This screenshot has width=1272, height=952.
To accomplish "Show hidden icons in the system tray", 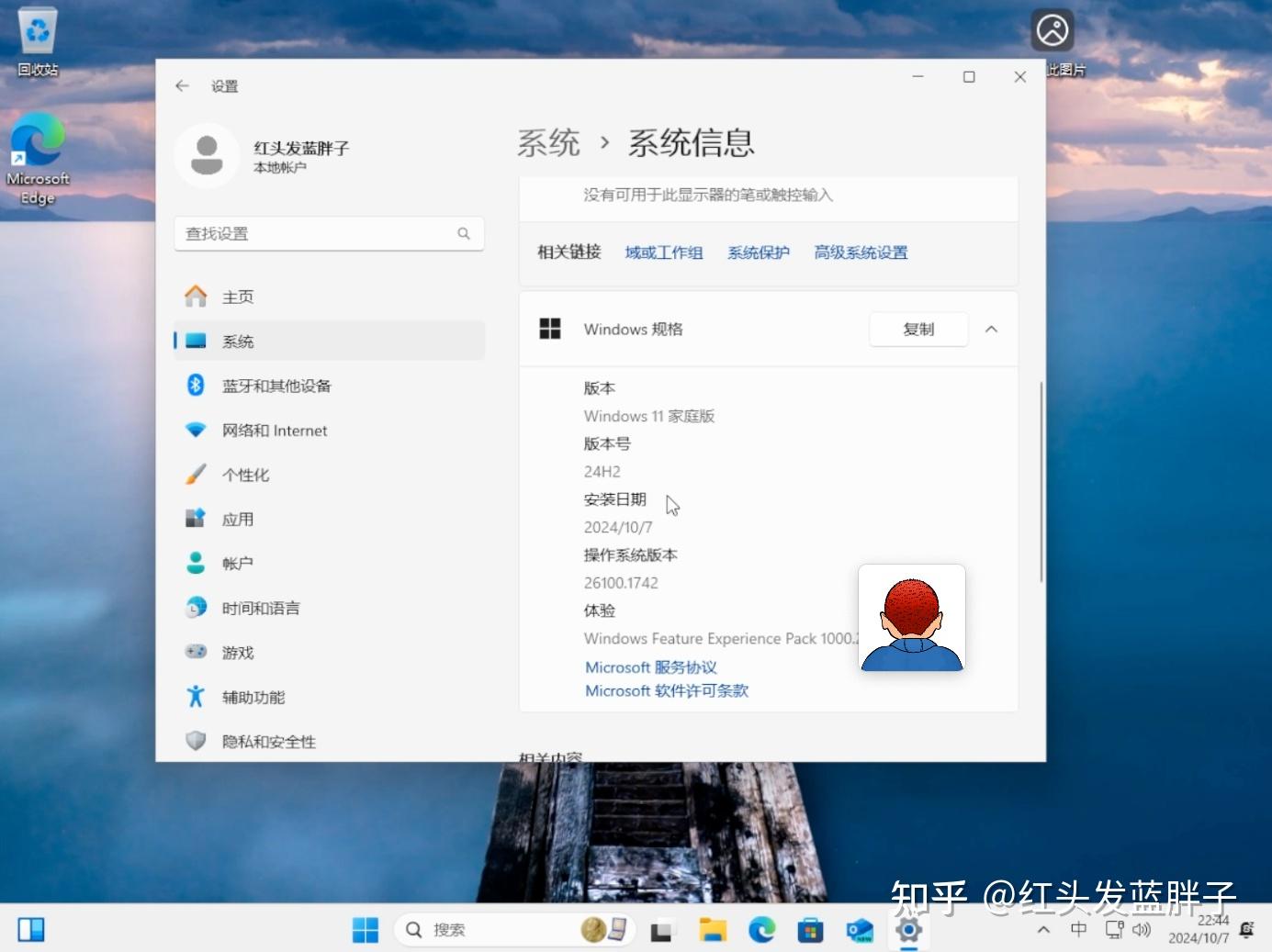I will click(1043, 930).
